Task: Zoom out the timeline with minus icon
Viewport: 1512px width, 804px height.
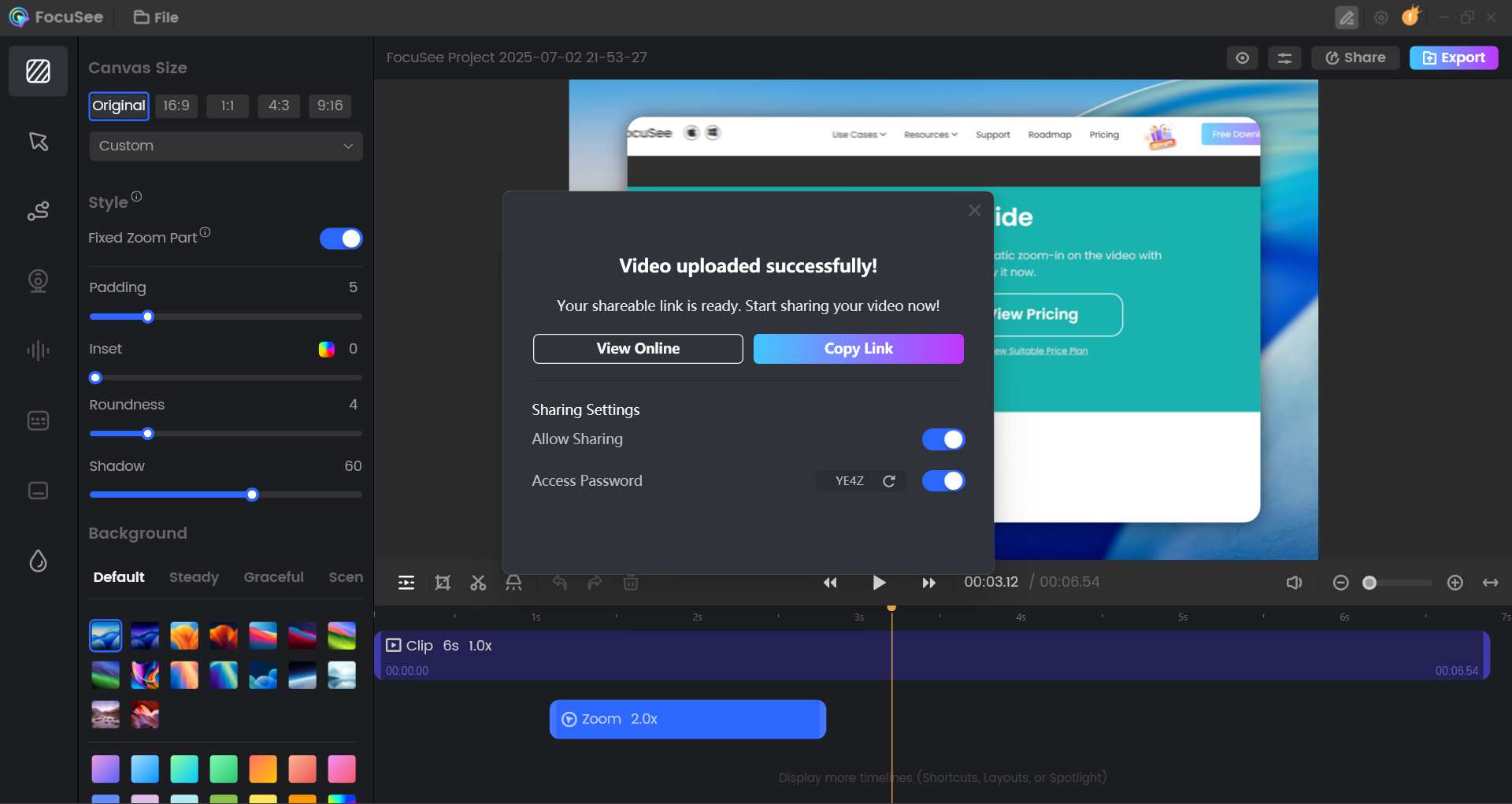Action: pos(1340,583)
